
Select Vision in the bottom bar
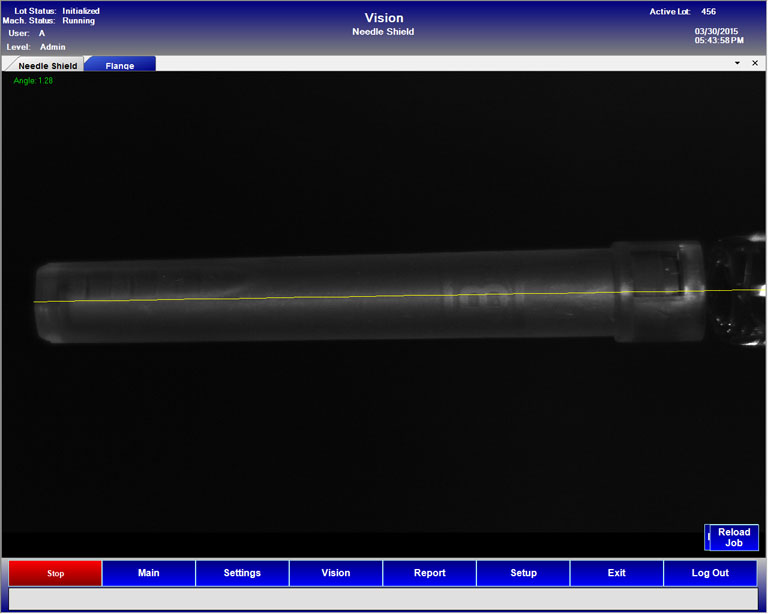click(336, 573)
